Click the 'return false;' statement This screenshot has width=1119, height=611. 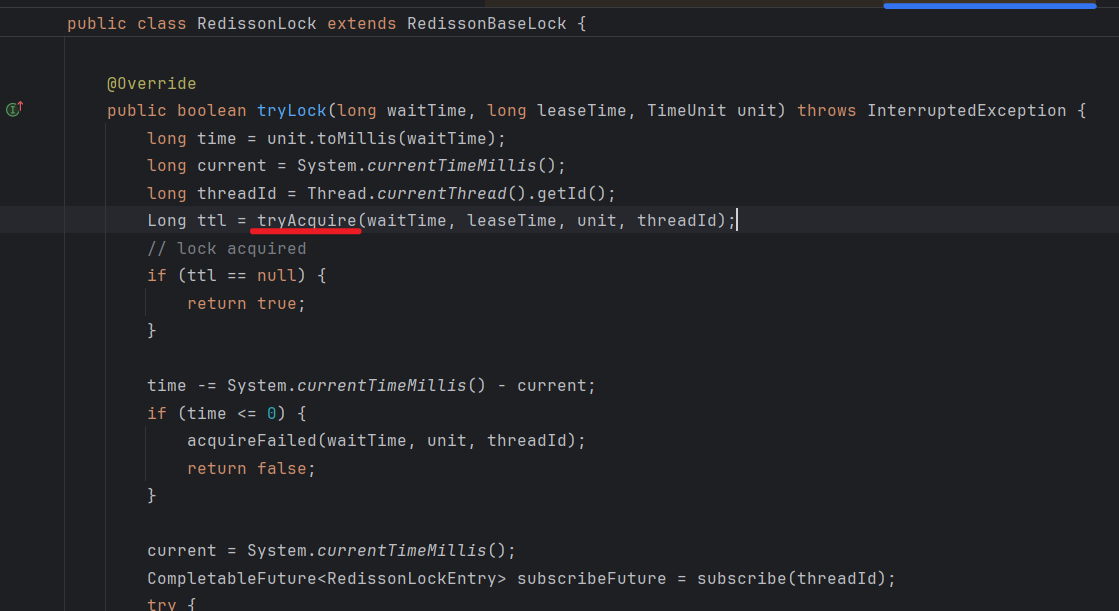pos(252,468)
